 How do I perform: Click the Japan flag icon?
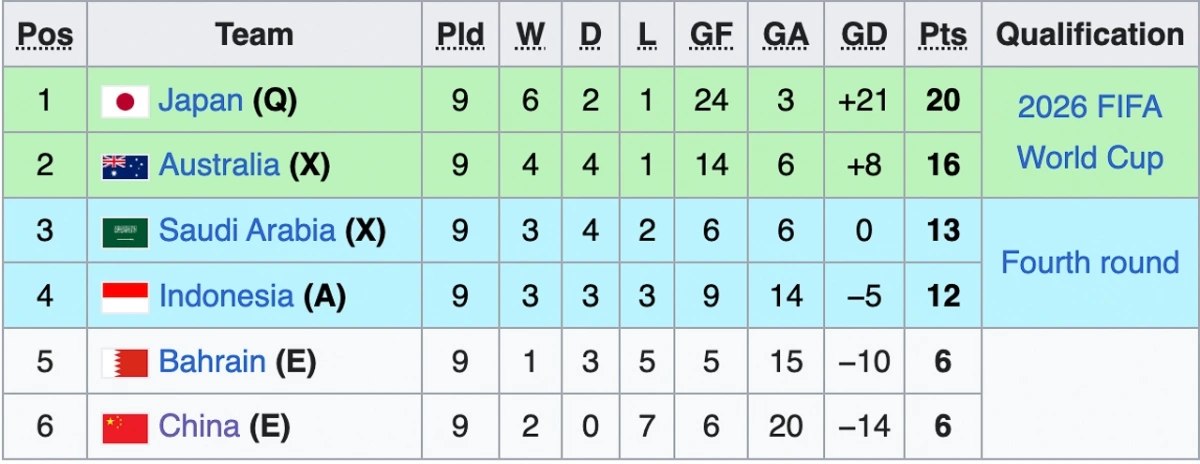(x=125, y=101)
